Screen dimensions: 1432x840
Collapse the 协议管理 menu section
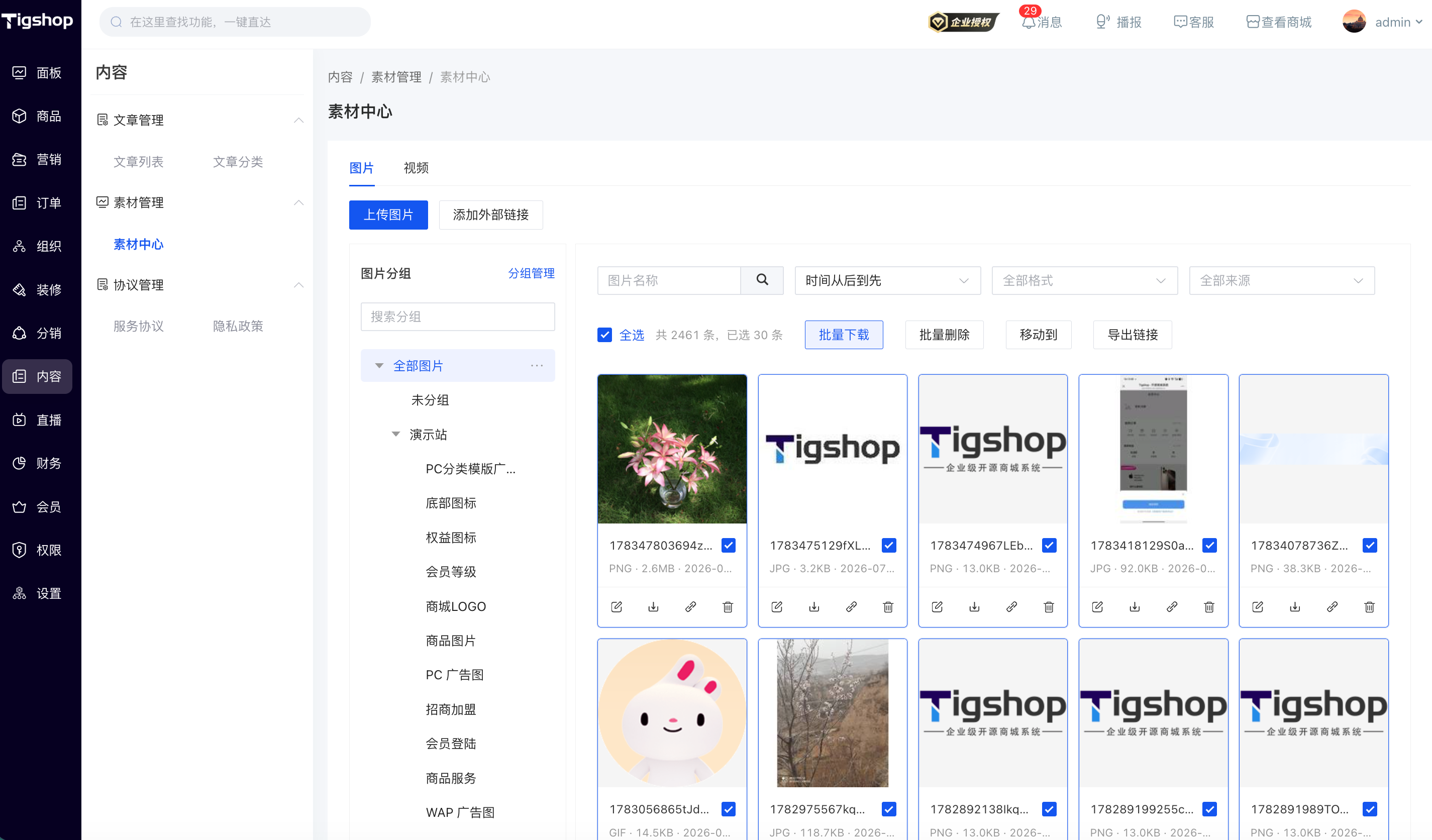click(x=299, y=285)
